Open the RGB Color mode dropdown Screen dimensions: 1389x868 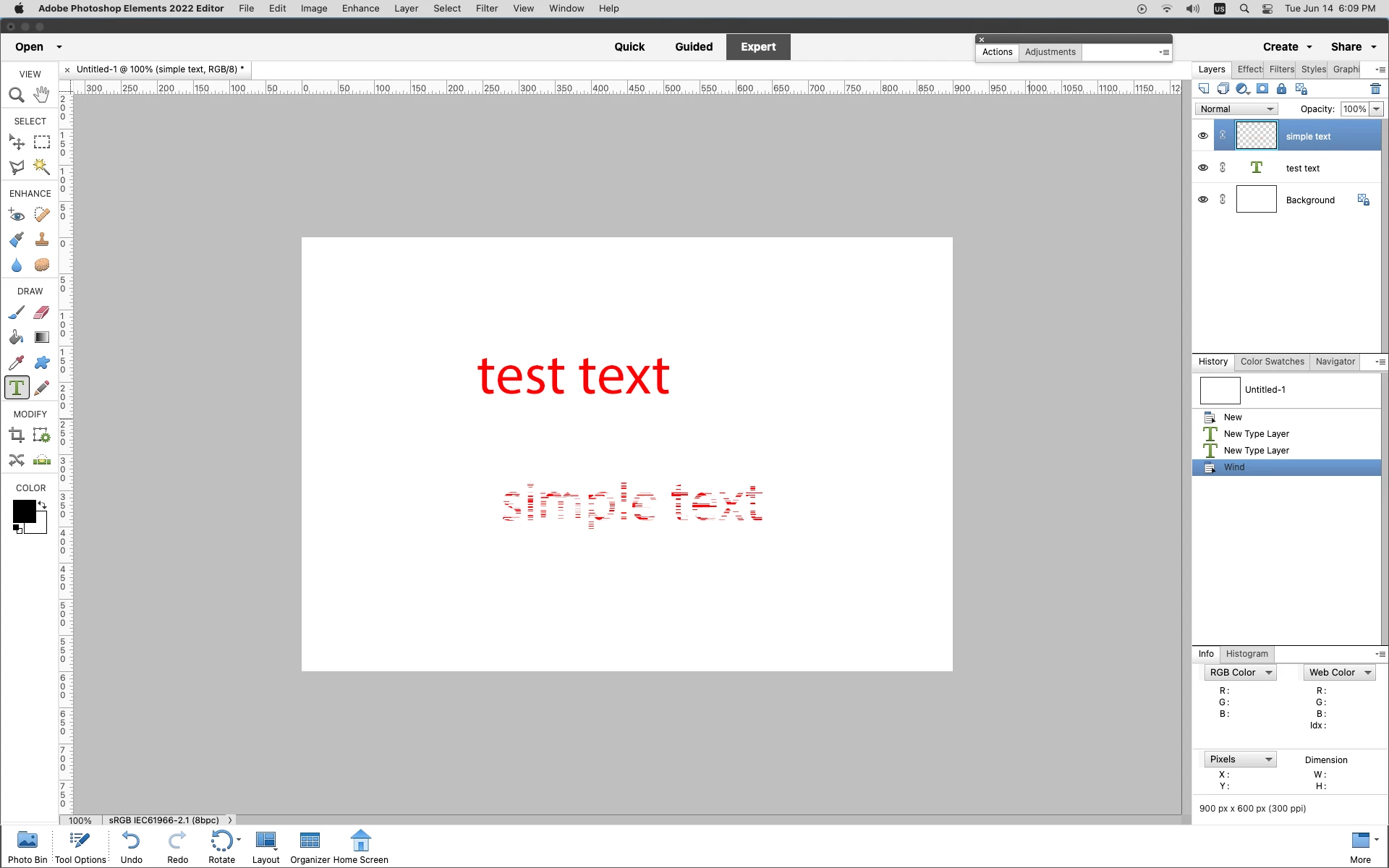(x=1240, y=673)
